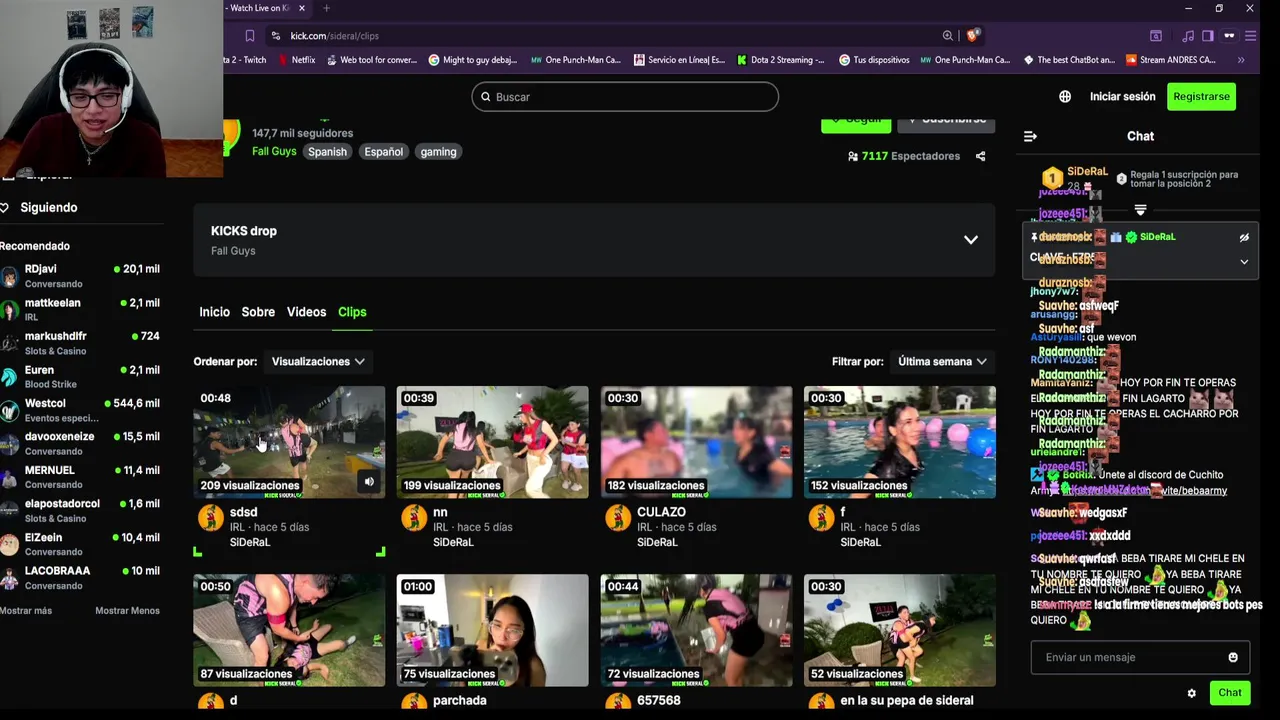
Task: Click Mostrar Menos in recommended list
Action: click(x=127, y=611)
